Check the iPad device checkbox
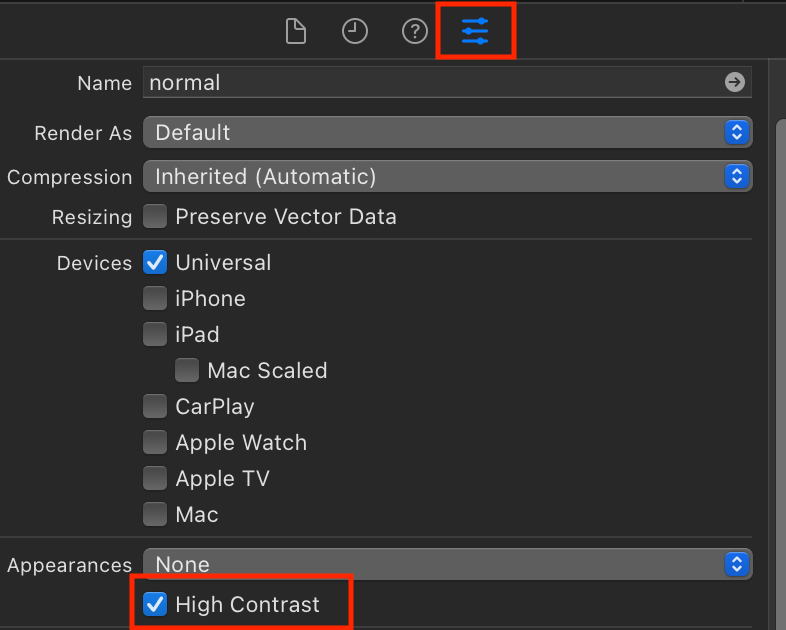This screenshot has height=630, width=786. point(155,334)
